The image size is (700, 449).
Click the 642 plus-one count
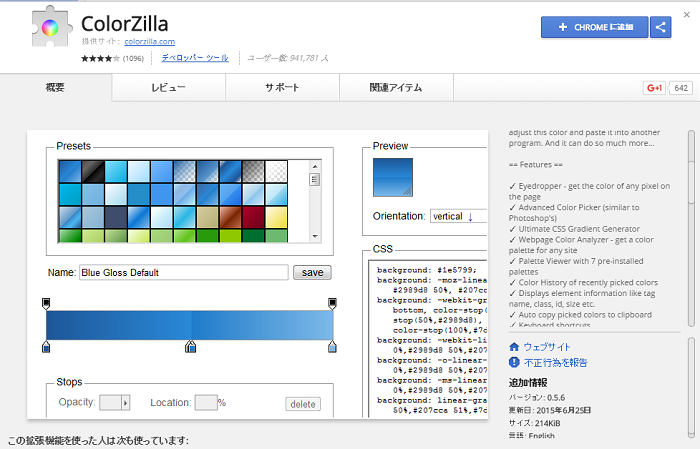click(x=681, y=88)
